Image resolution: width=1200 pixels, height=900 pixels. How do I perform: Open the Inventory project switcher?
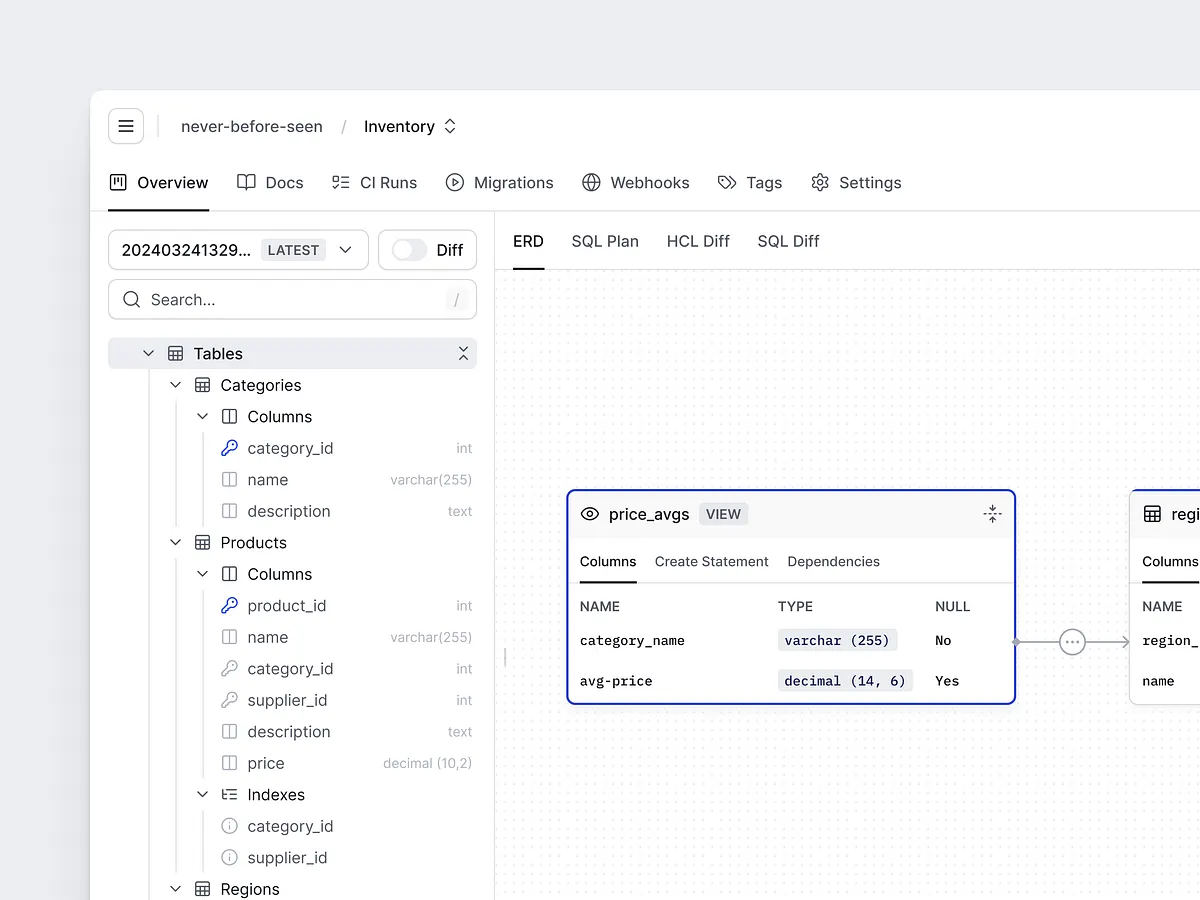(x=410, y=127)
